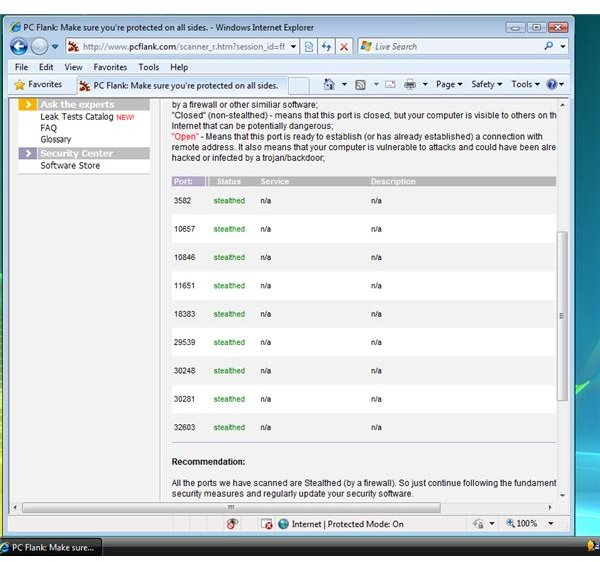Viewport: 600px width, 562px height.
Task: Click the Security Center arrow icon
Action: click(28, 153)
